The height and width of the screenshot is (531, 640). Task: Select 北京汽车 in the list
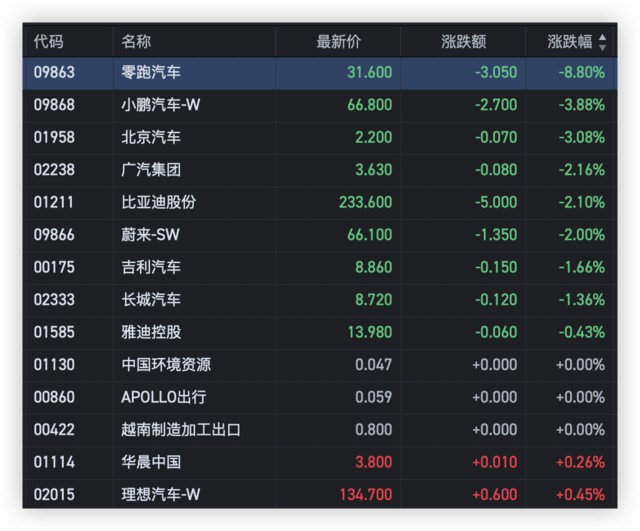click(151, 137)
